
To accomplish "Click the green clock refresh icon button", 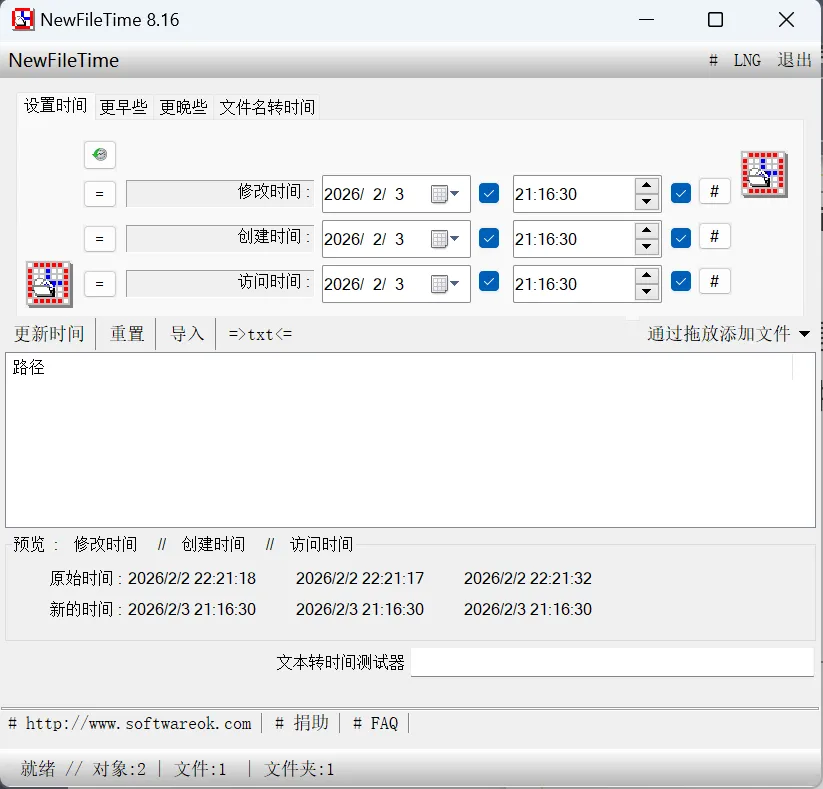I will pos(100,155).
